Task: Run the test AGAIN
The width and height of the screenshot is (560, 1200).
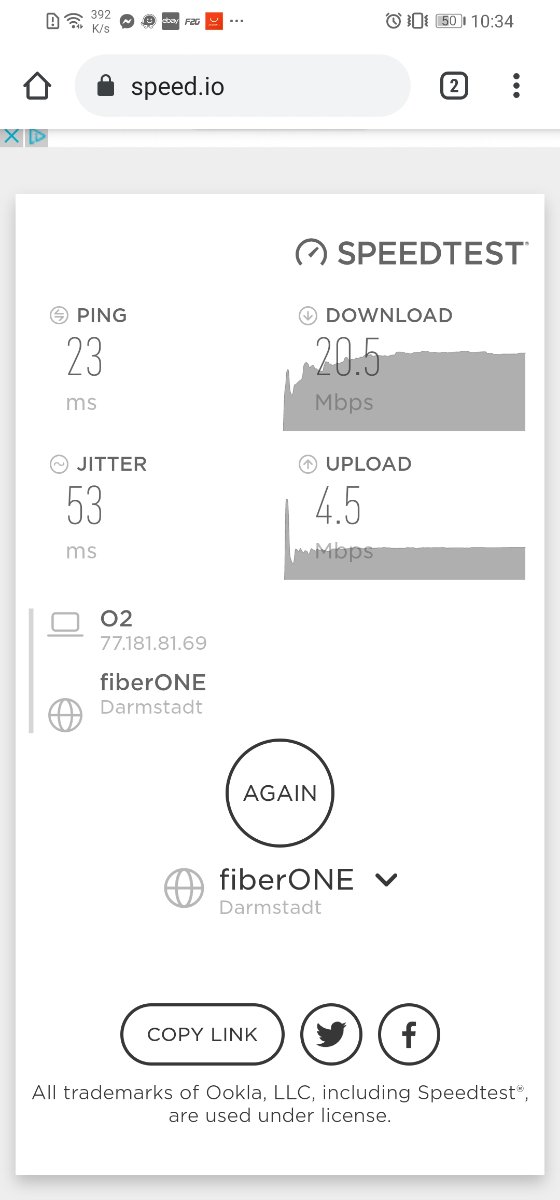Action: [280, 793]
